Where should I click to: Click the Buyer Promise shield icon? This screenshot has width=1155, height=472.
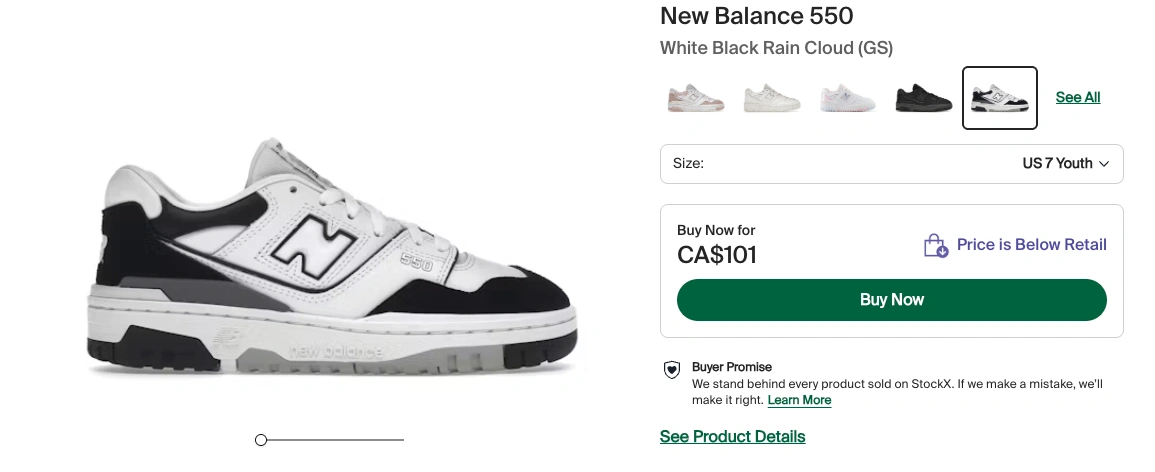pos(673,370)
